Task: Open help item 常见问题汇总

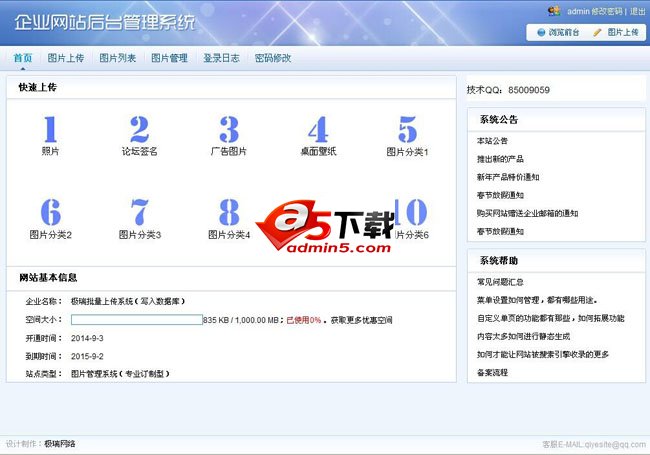Action: click(x=500, y=282)
